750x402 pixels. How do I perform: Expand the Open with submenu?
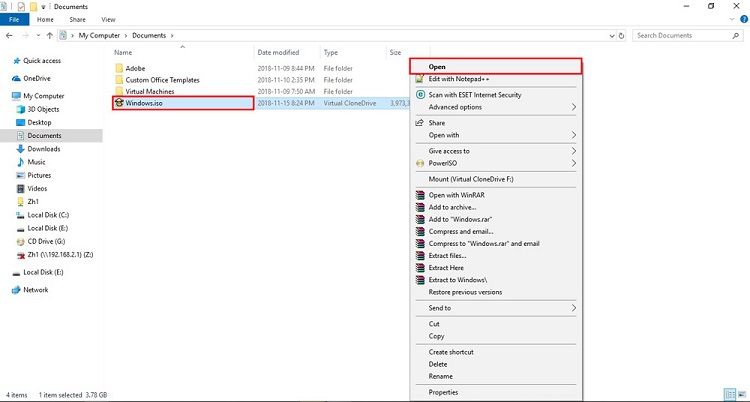573,135
